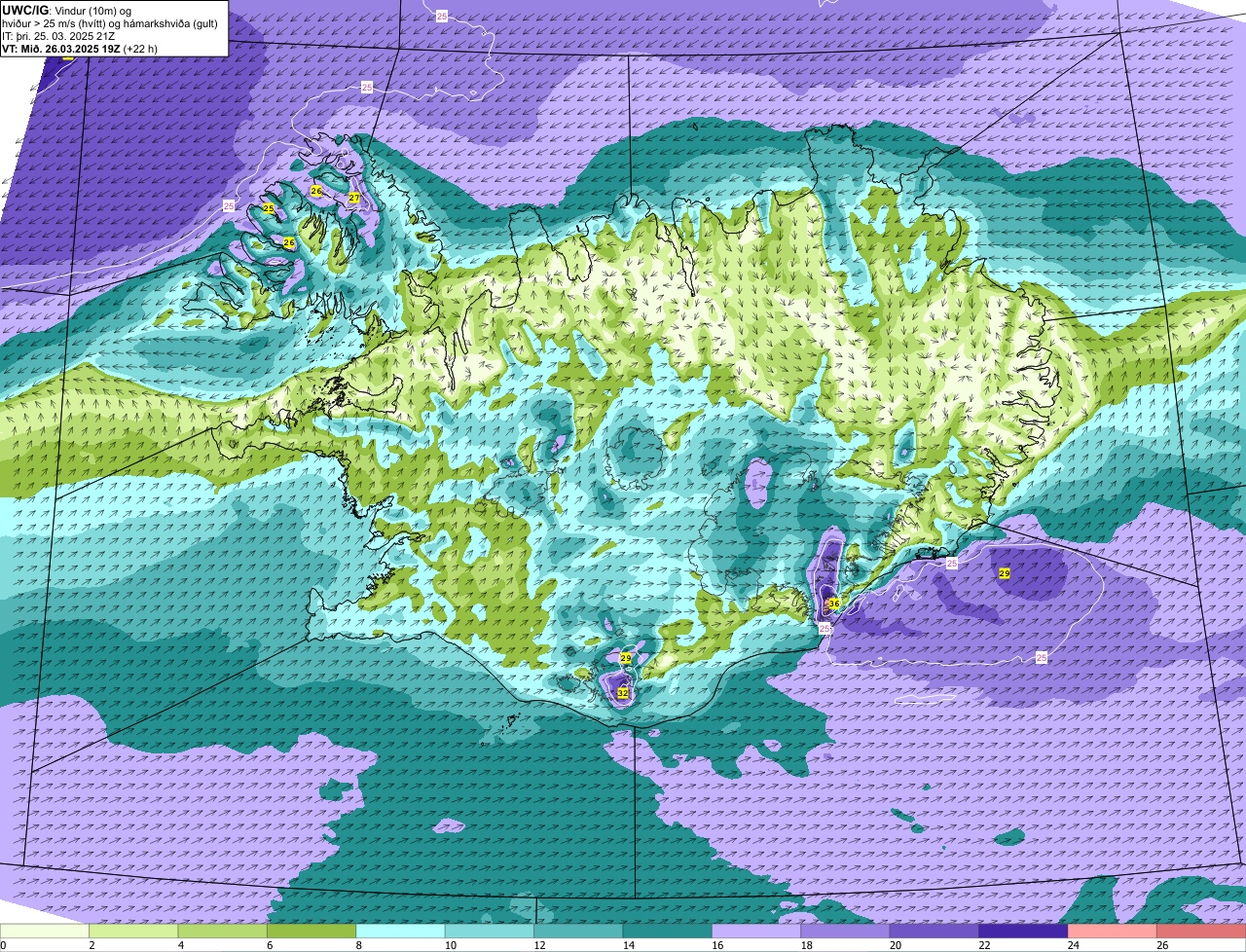Click the yellow 25 gust label in Westfjords
The height and width of the screenshot is (952, 1246).
[x=268, y=209]
